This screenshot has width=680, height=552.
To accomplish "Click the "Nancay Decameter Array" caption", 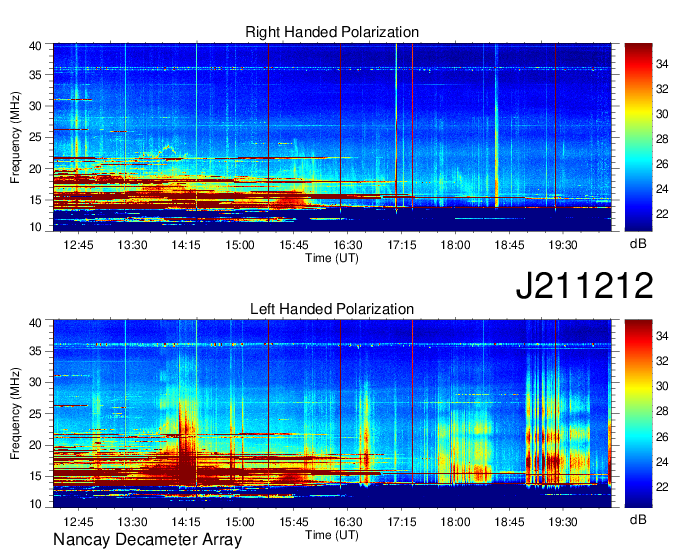I will tap(147, 540).
